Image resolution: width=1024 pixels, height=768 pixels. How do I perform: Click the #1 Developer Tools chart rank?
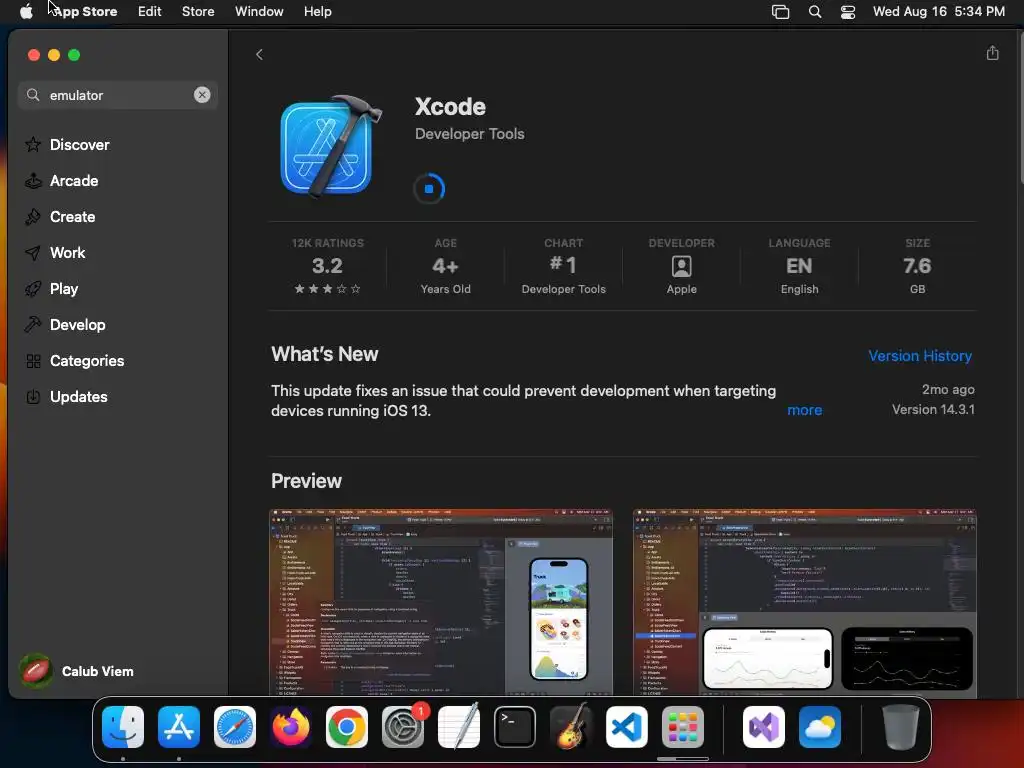(x=563, y=266)
